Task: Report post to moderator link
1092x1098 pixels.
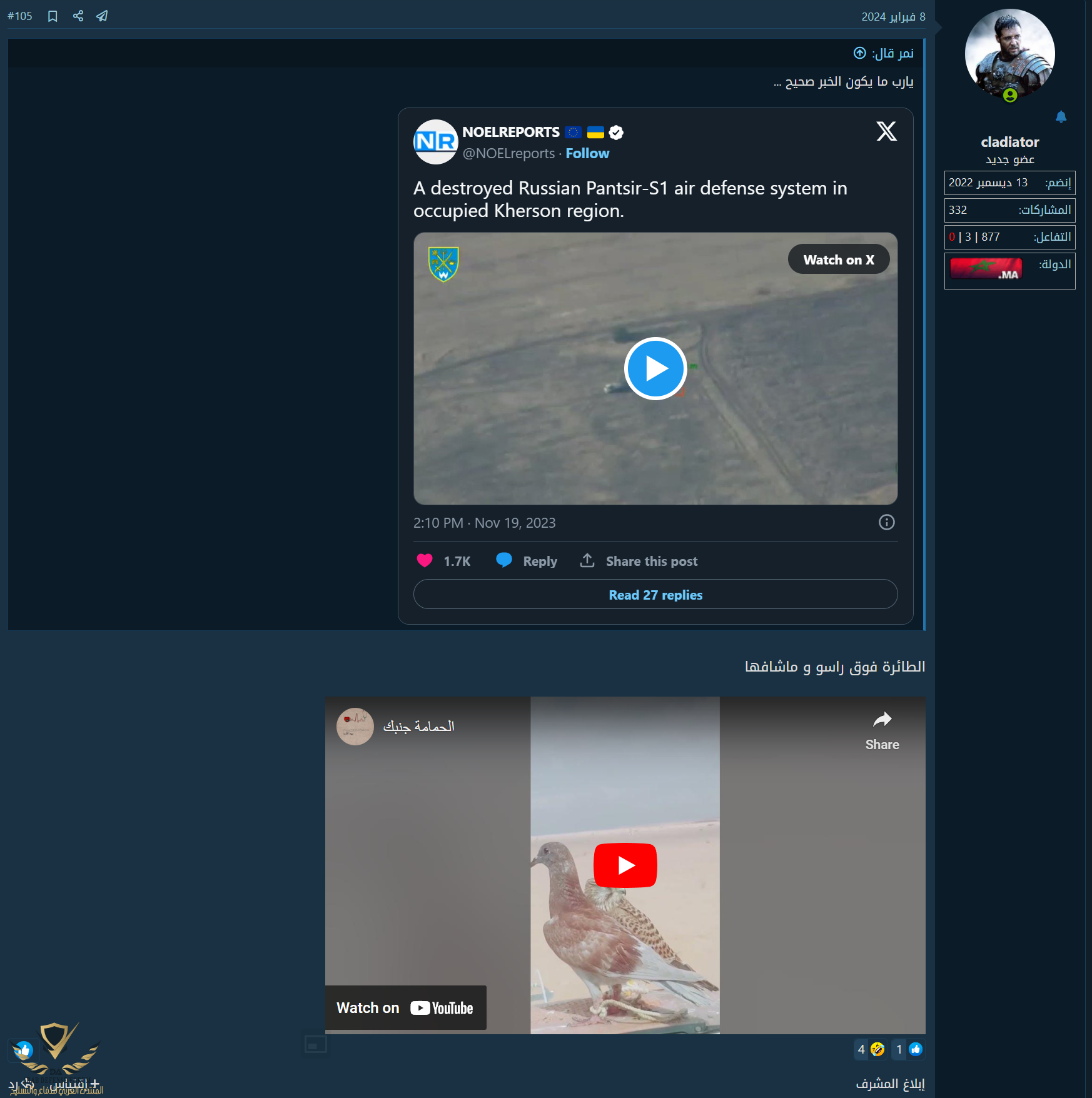Action: [889, 1084]
